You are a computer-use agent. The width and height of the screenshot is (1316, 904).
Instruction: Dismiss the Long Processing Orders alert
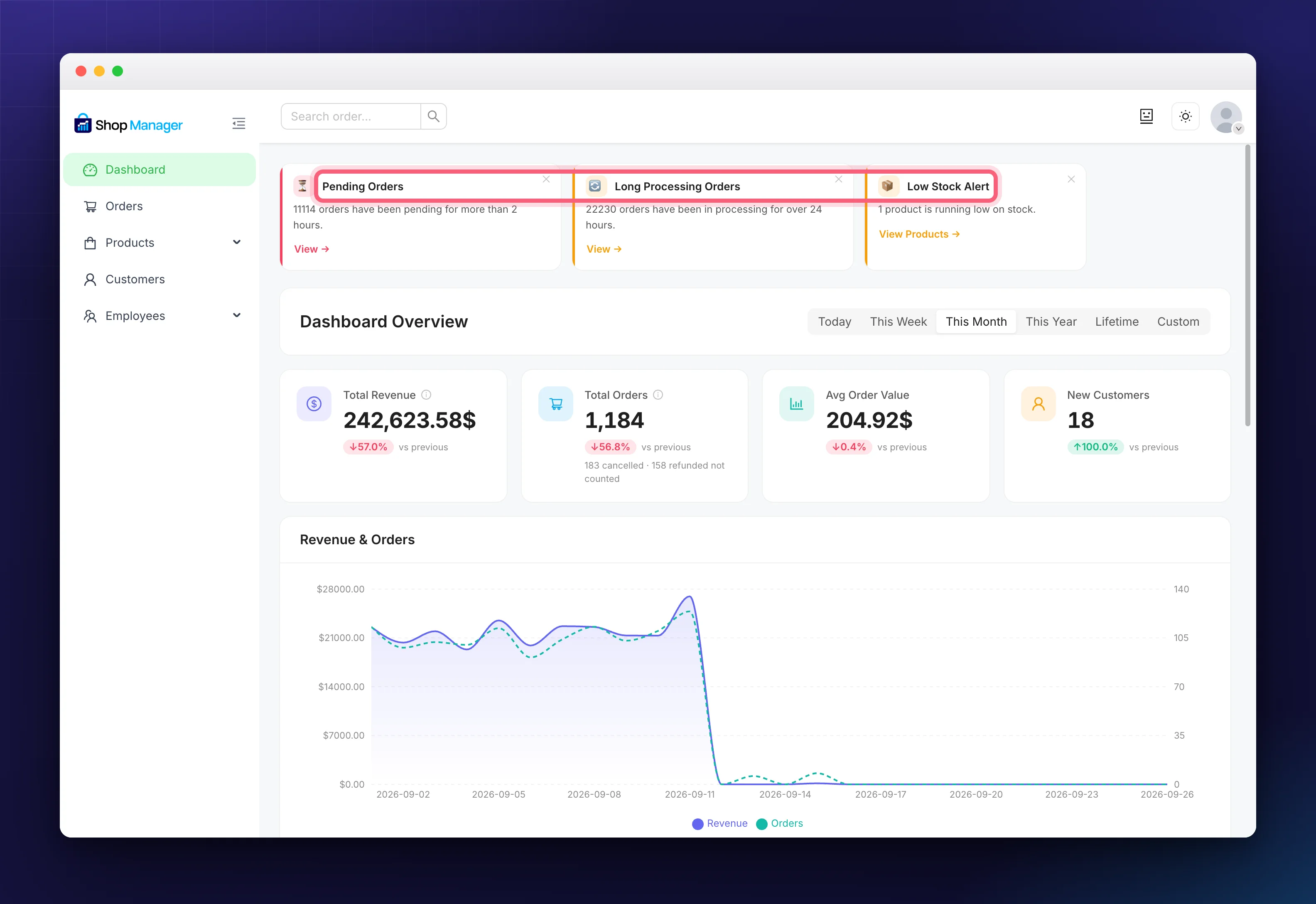click(x=839, y=179)
